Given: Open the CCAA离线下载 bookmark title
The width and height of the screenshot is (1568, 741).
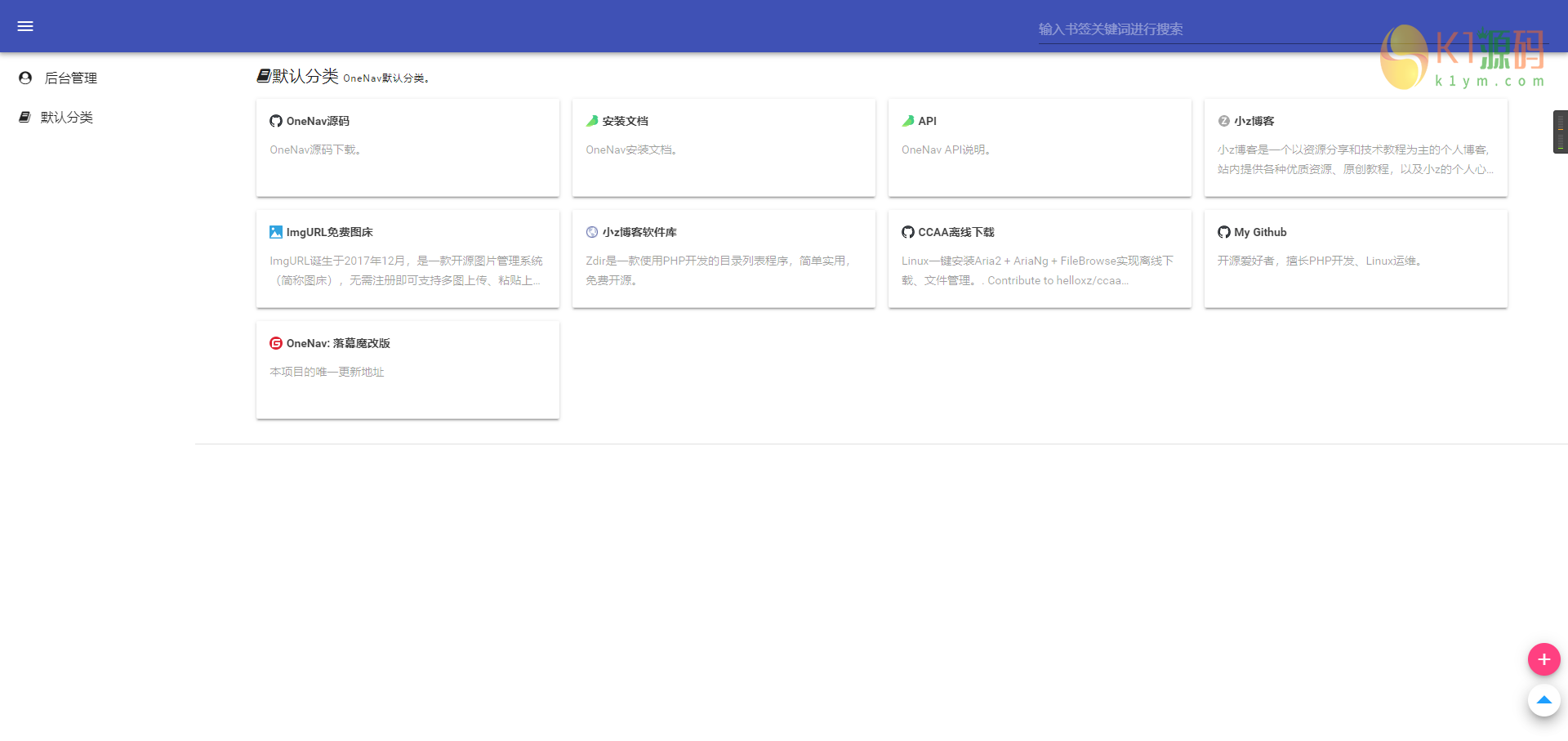Looking at the screenshot, I should 956,232.
